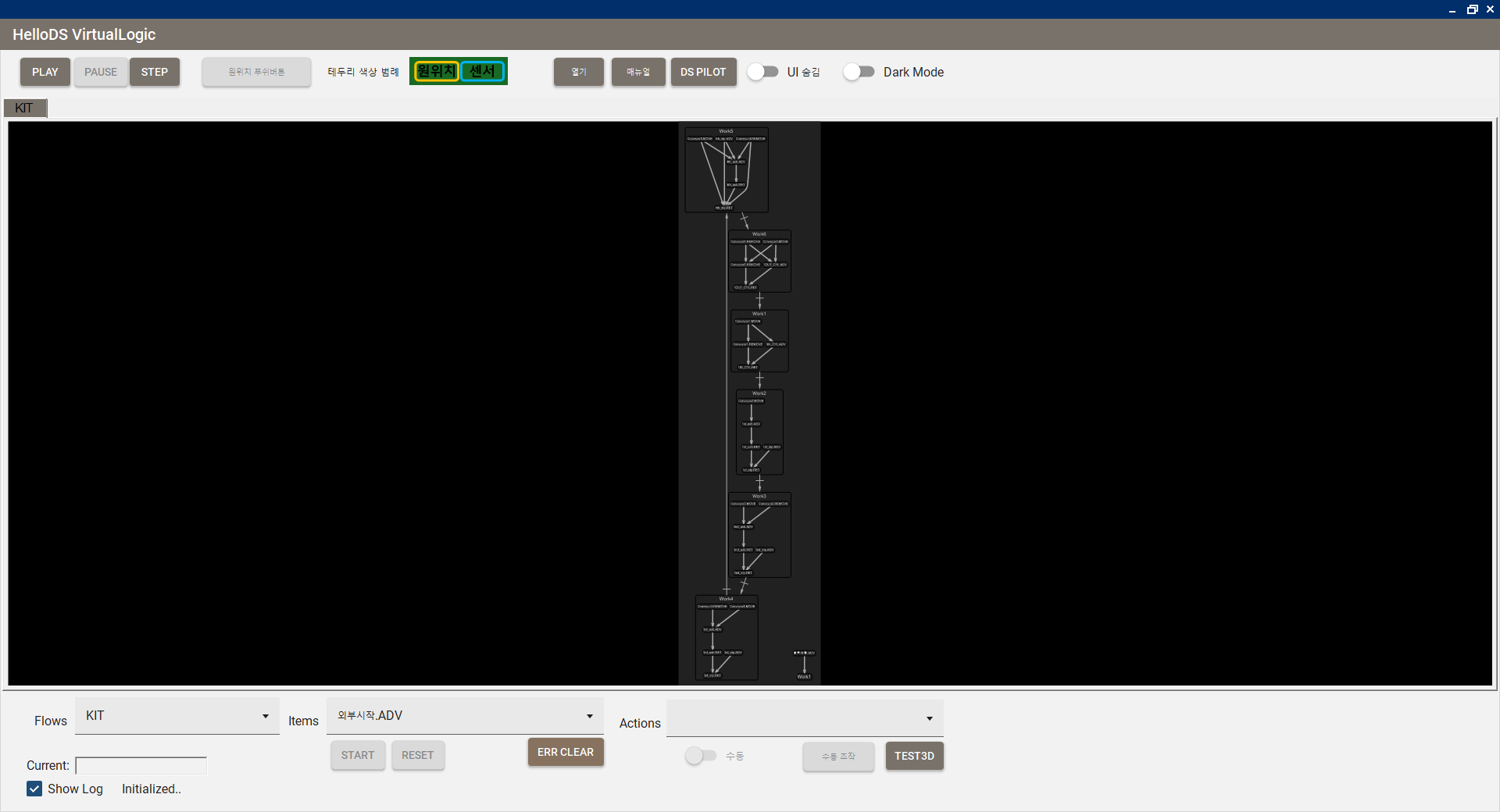1500x812 pixels.
Task: Click the yellow 원위치 legend badge
Action: coord(436,72)
